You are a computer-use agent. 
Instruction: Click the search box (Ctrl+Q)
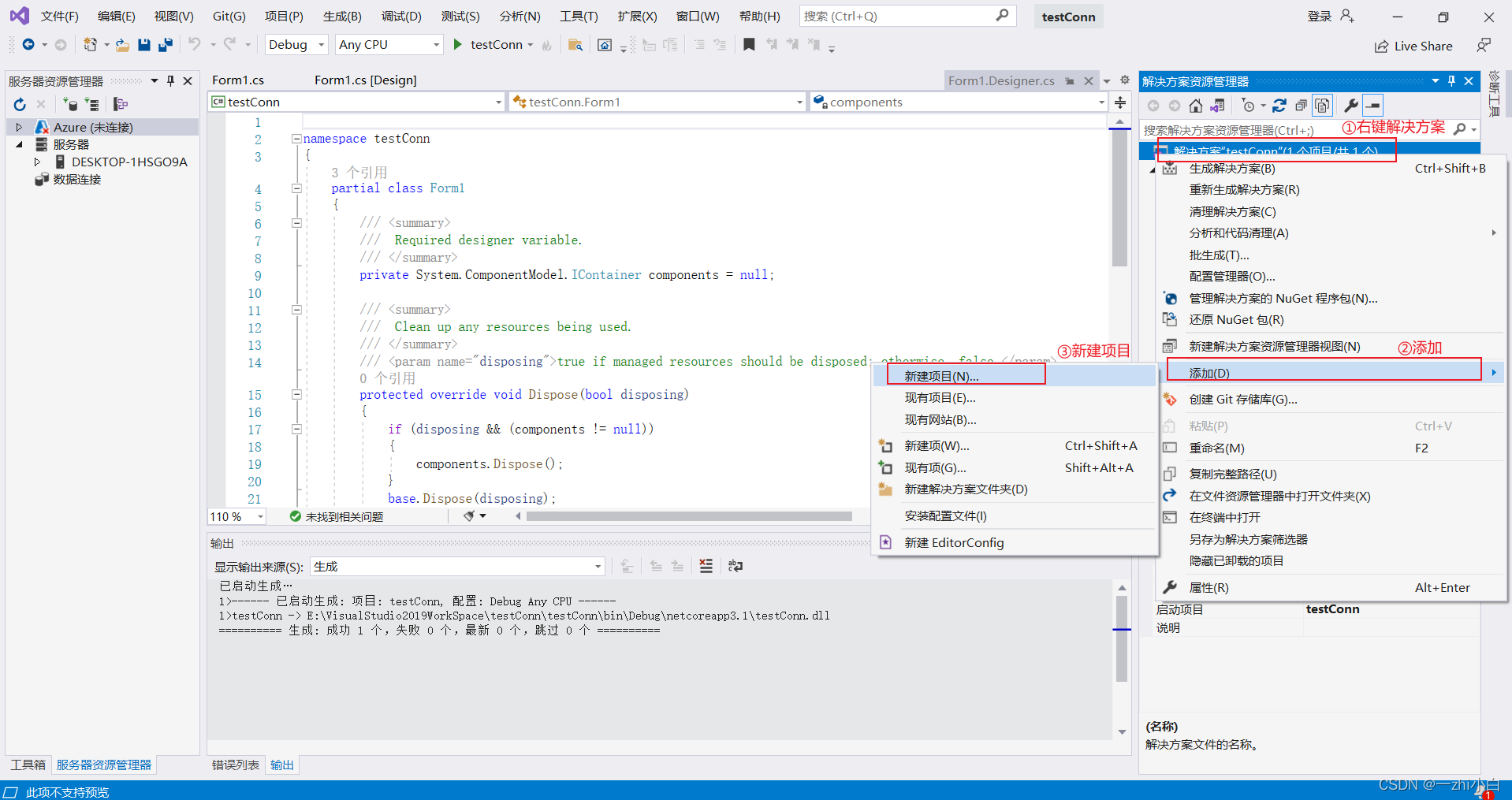click(x=907, y=16)
